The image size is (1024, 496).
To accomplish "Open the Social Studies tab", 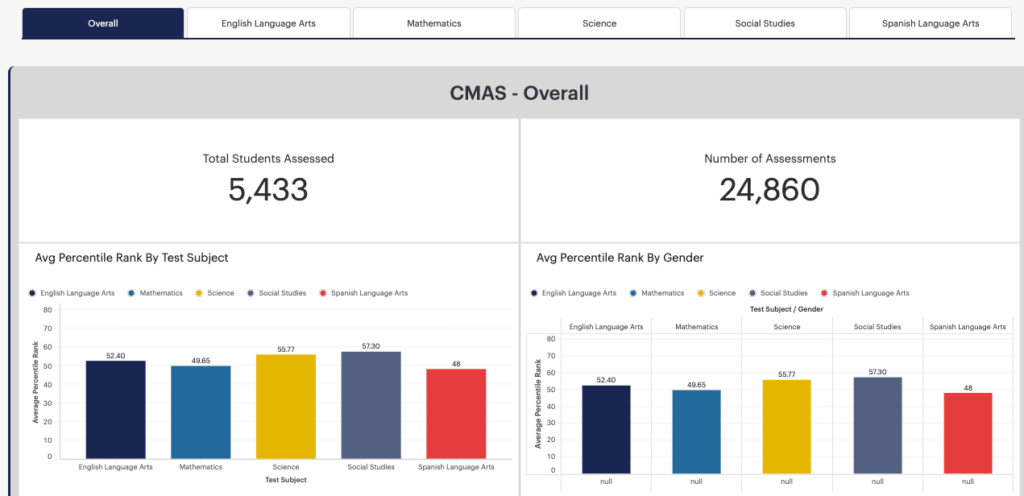I will point(765,23).
